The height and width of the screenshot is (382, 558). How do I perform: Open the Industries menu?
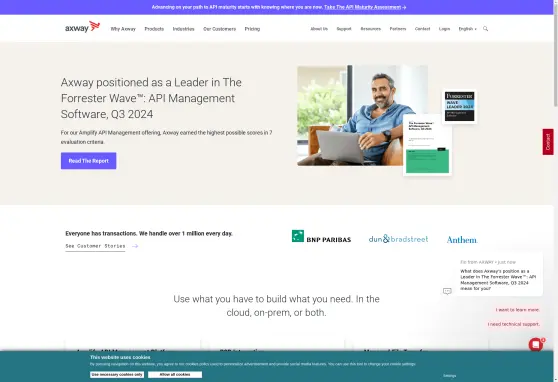[184, 29]
